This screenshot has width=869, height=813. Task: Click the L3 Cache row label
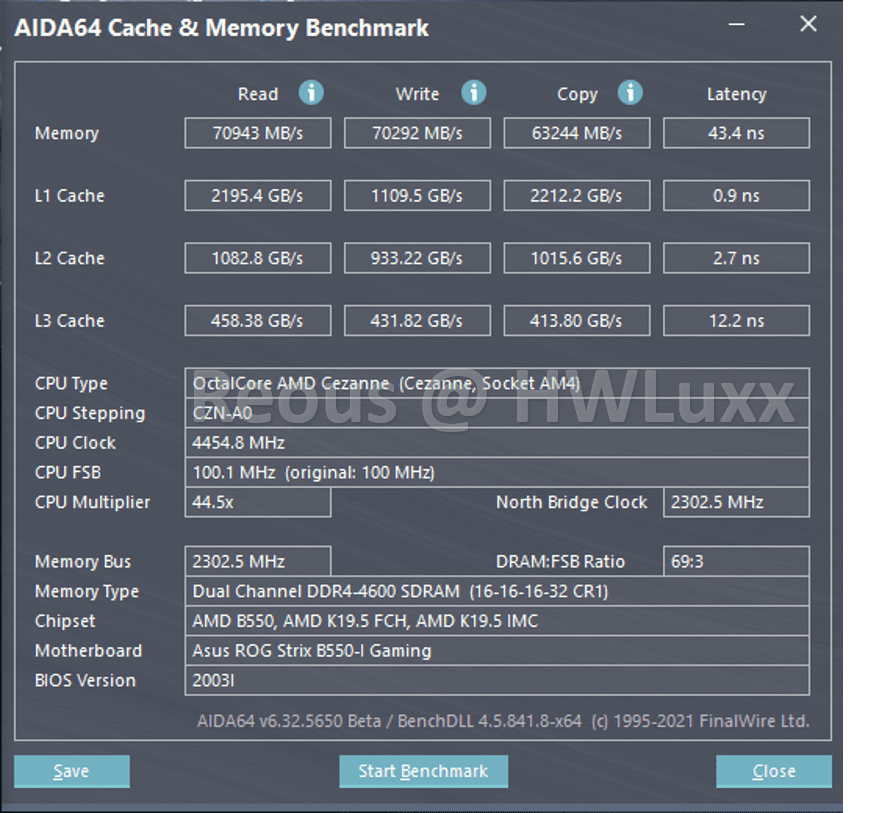(x=70, y=321)
